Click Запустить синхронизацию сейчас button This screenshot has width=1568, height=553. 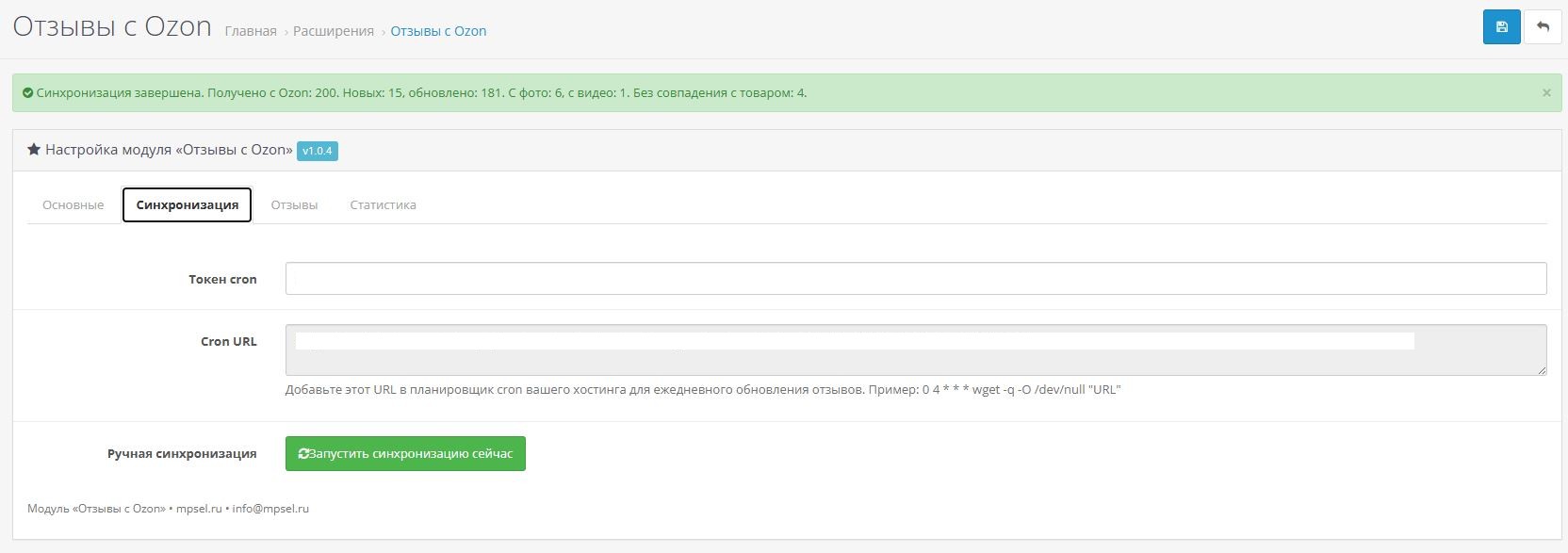pos(405,453)
